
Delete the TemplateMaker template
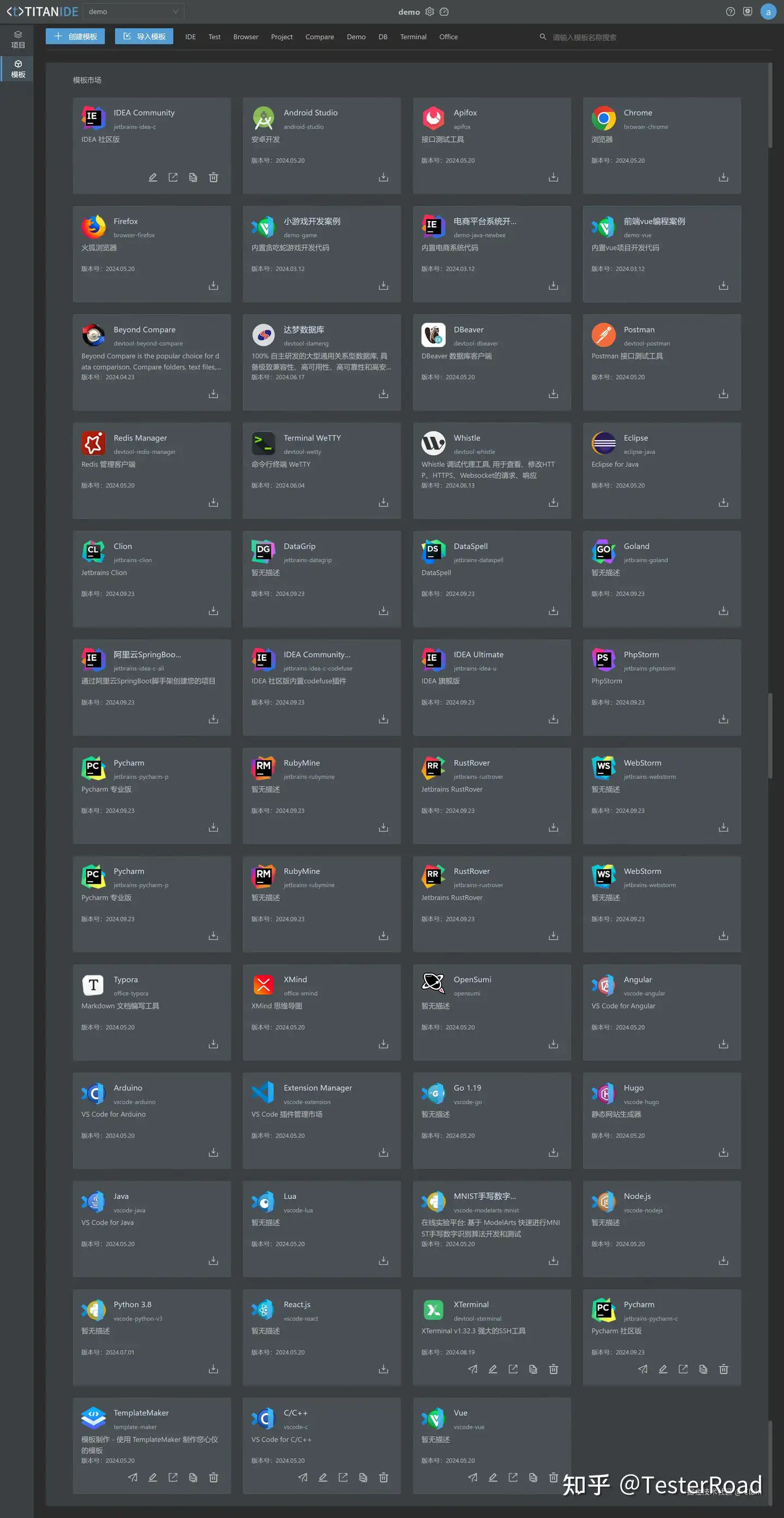(213, 1478)
